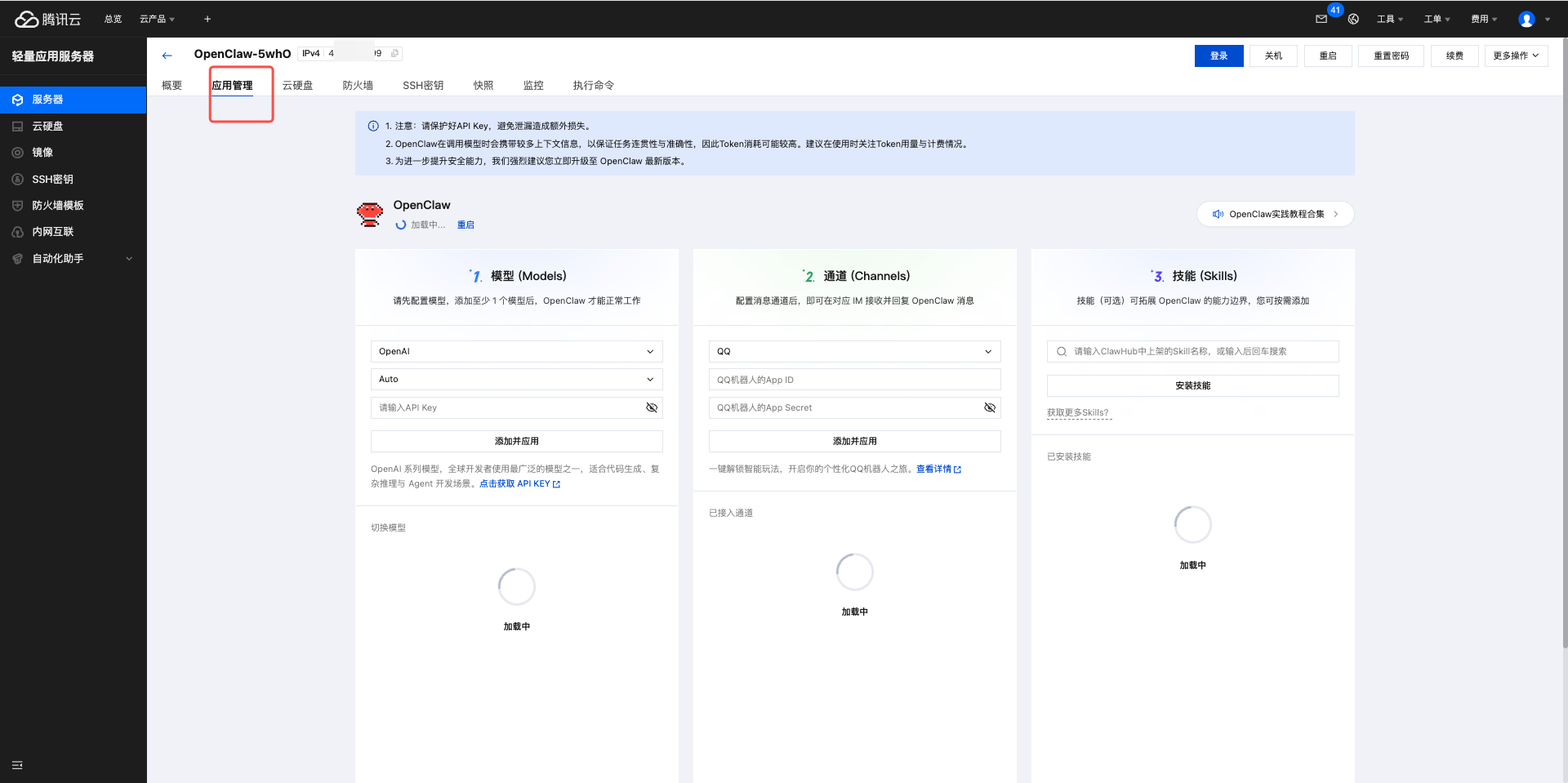The height and width of the screenshot is (783, 1568).
Task: Switch to the 执行命令 tab
Action: [x=593, y=86]
